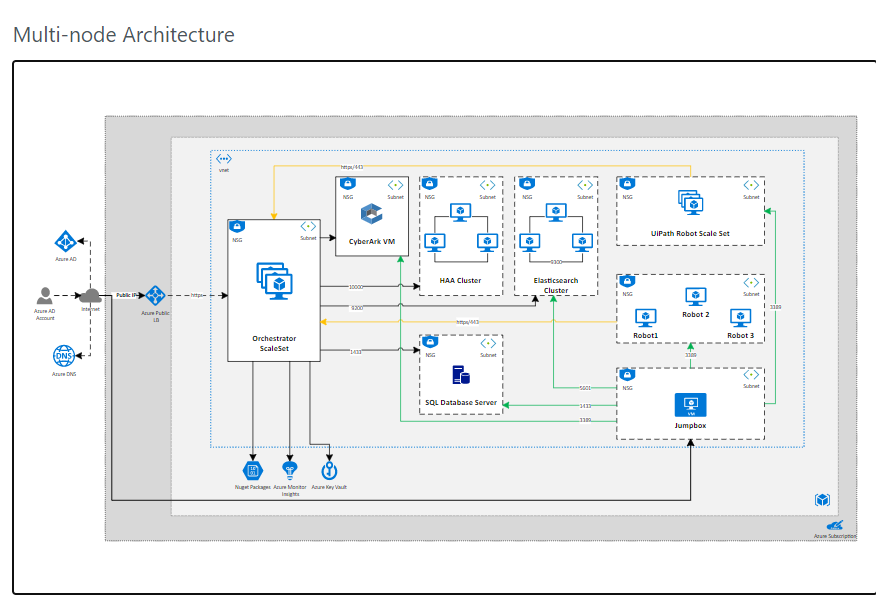Select the SQL Database Server icon
This screenshot has height=601, width=876.
[x=459, y=375]
